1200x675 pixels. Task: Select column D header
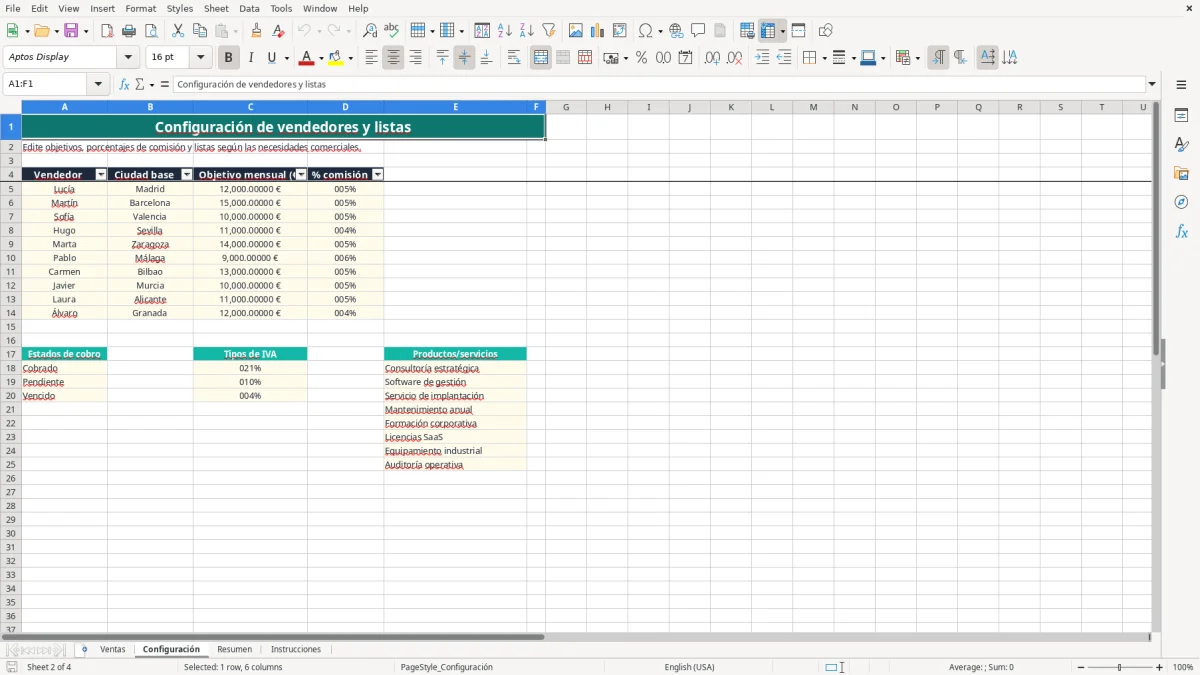(x=345, y=107)
